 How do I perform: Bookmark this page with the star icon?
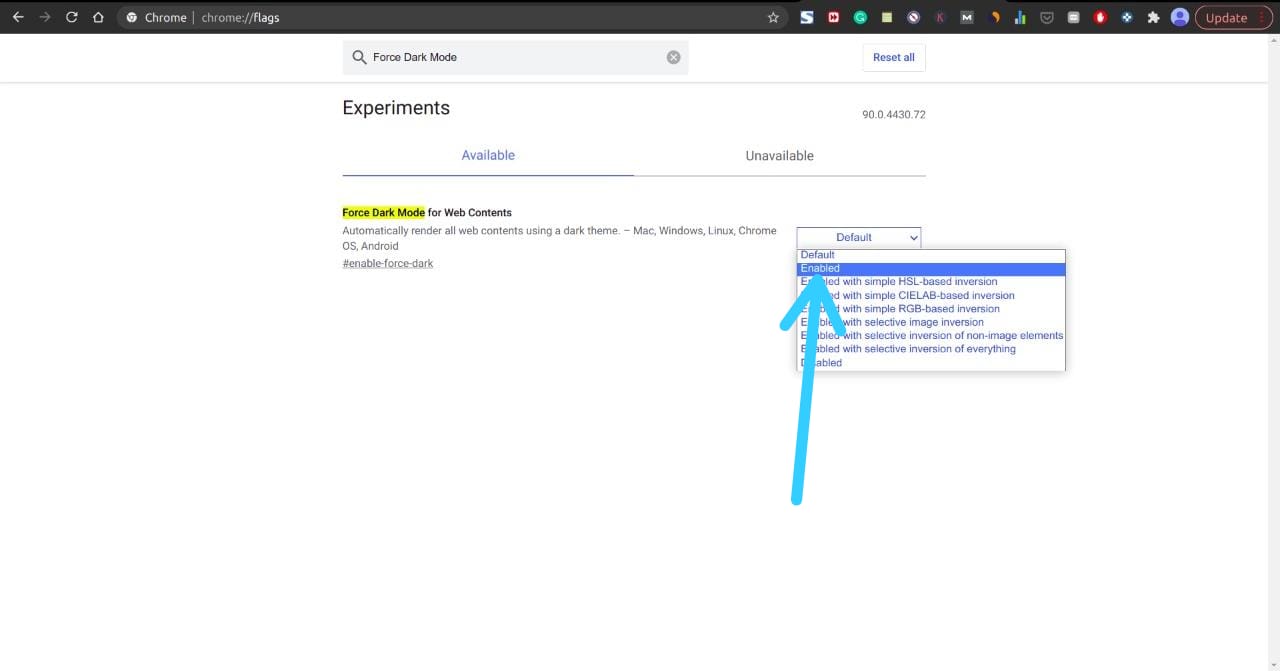pyautogui.click(x=773, y=17)
